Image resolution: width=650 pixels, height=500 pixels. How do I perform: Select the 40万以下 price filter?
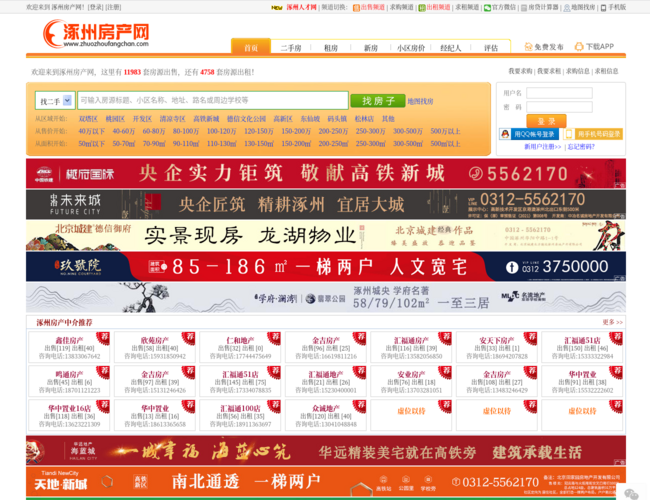(92, 131)
